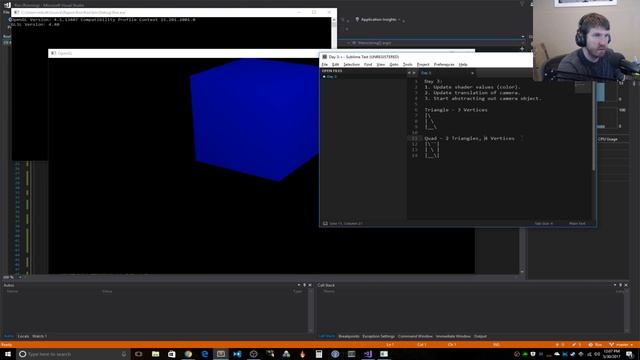
Task: Click the previous tab arrow in Sublime Text
Action: [x=409, y=73]
